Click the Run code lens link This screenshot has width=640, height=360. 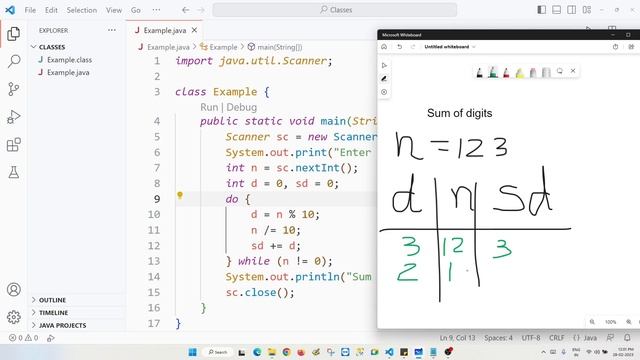pos(209,107)
